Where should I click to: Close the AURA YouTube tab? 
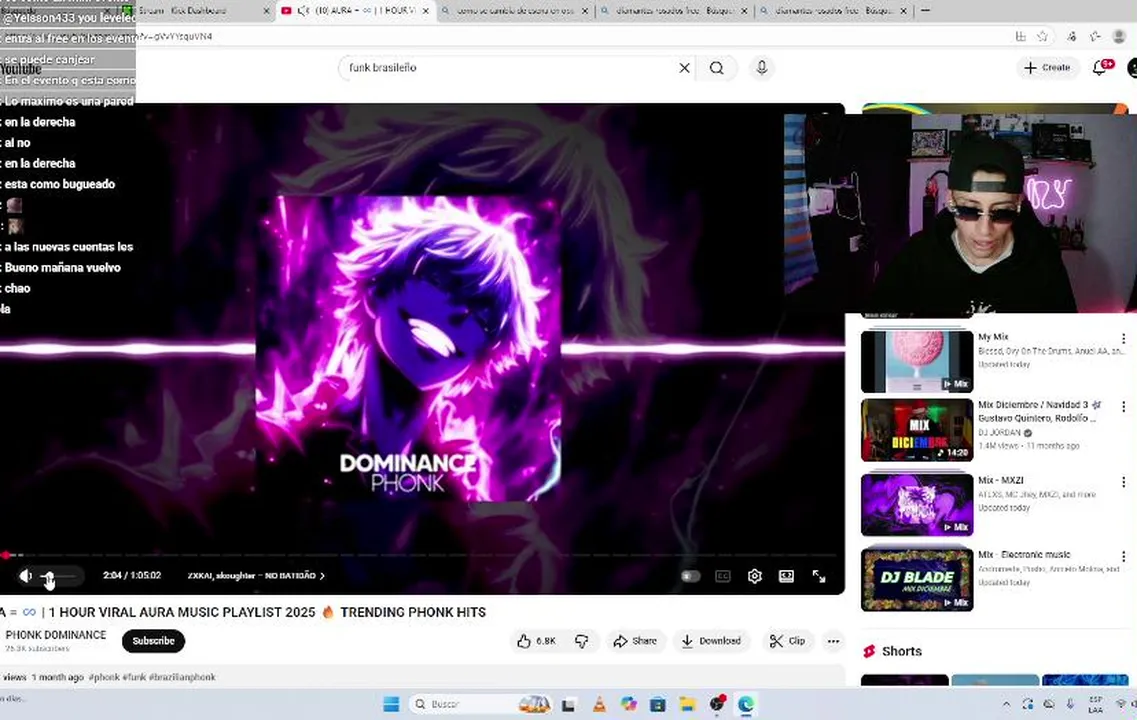coord(426,11)
